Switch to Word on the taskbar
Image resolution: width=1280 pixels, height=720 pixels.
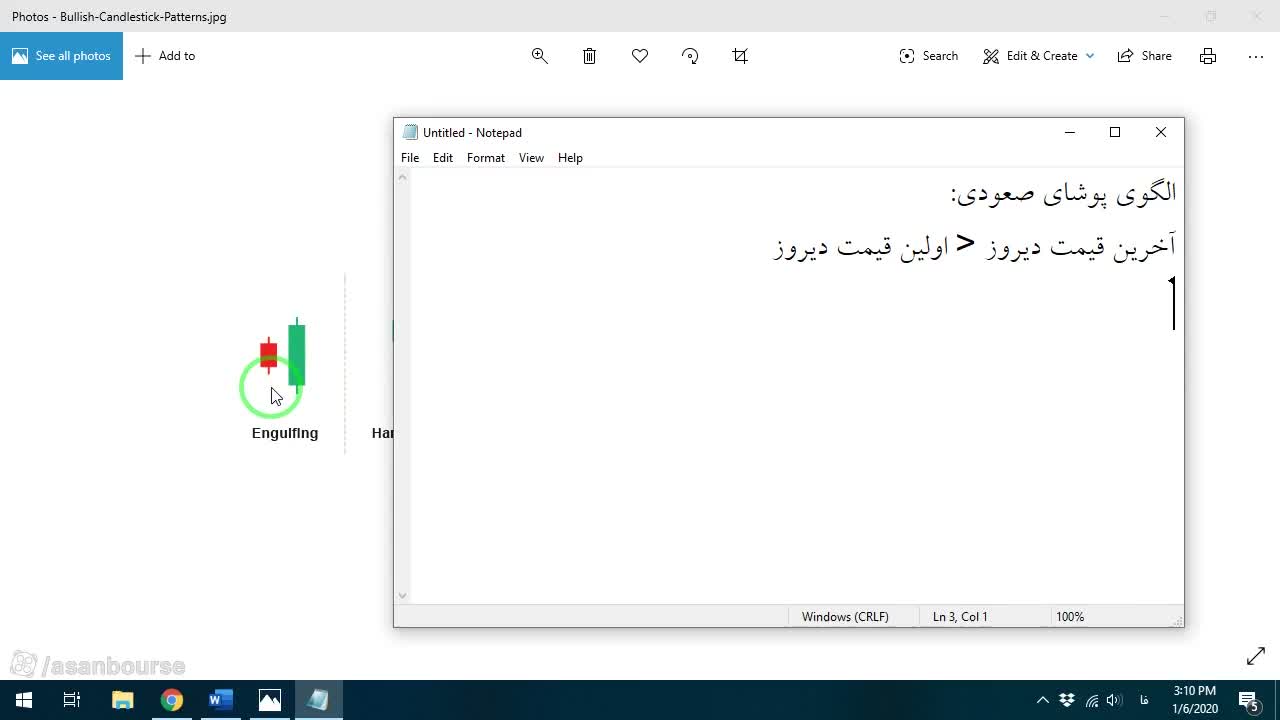click(x=220, y=700)
